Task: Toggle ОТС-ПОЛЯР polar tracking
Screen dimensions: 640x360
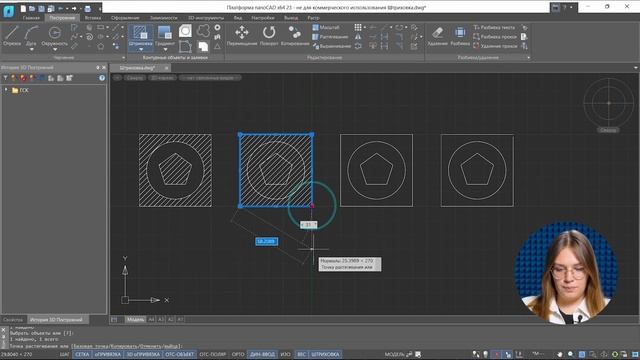Action: point(213,354)
